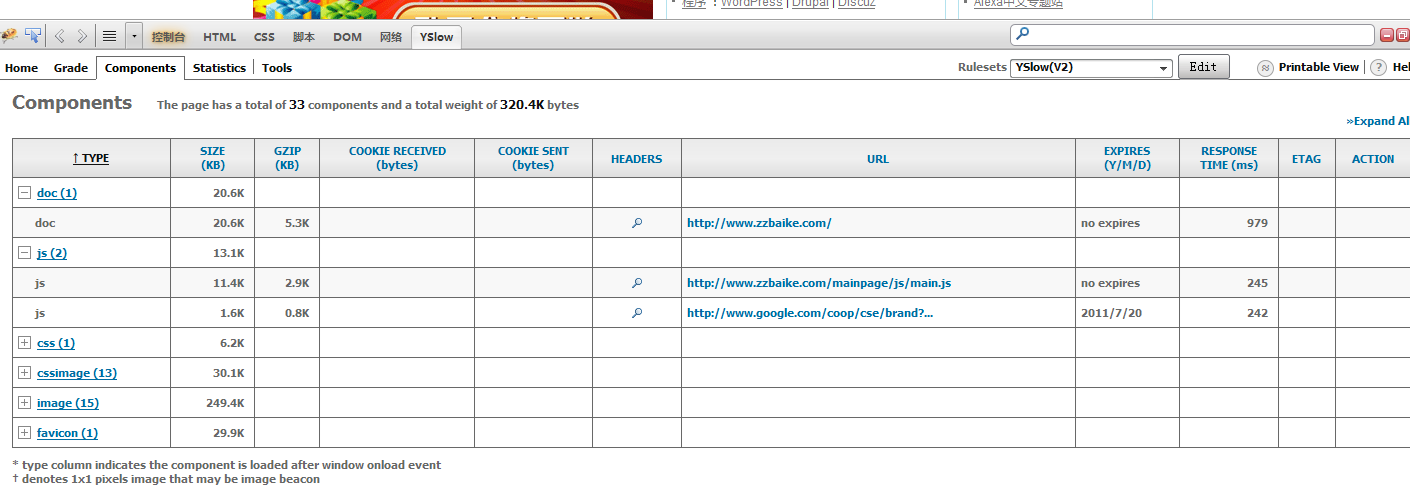Open the Rulesets YSlow(V2) dropdown
The height and width of the screenshot is (498, 1410).
click(1091, 68)
